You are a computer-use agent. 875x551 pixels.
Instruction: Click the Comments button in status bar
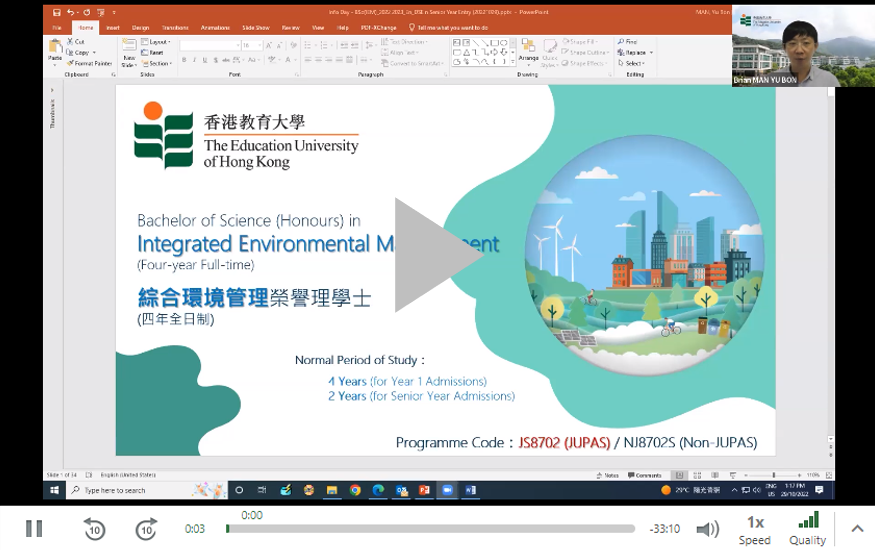pos(645,475)
